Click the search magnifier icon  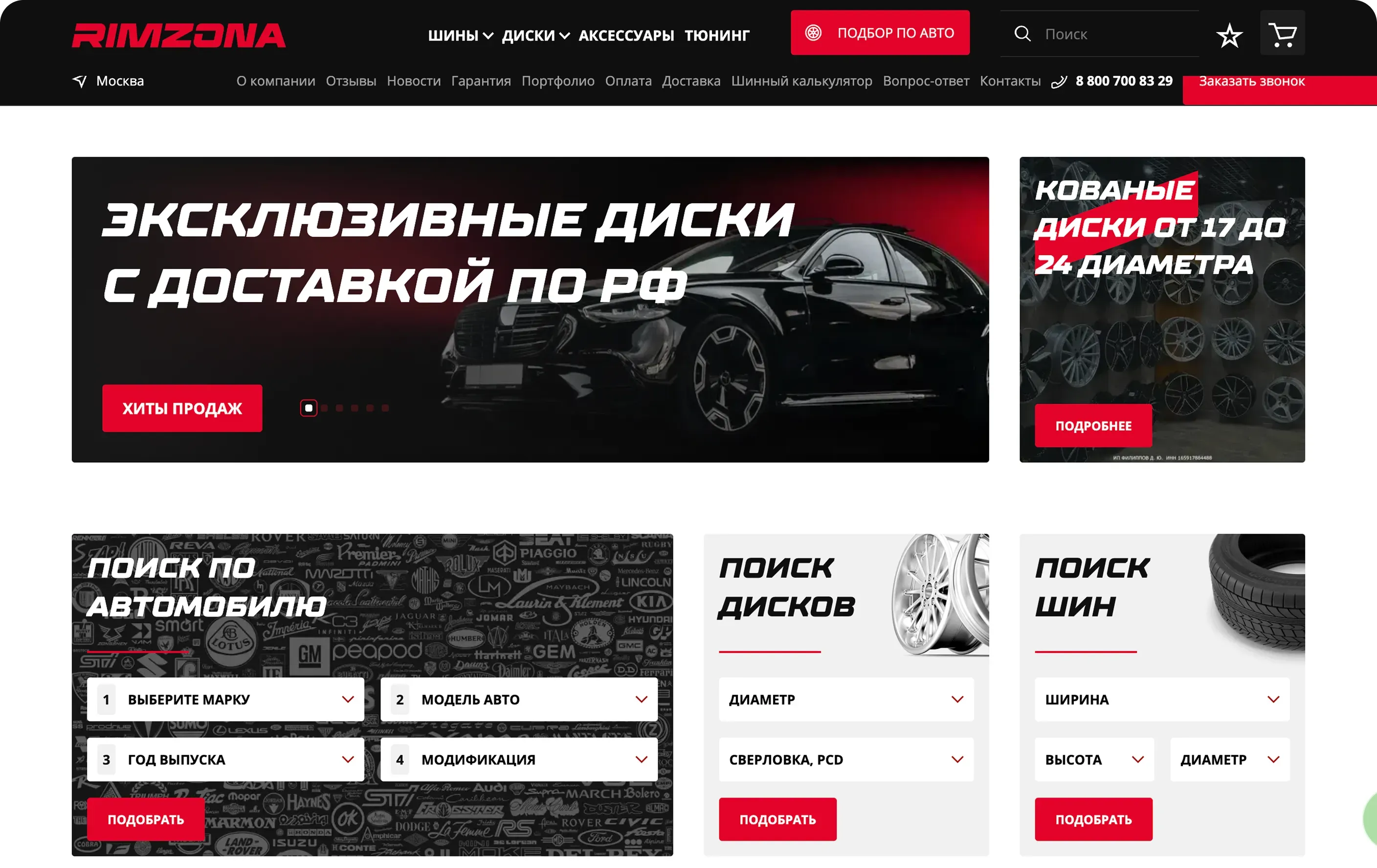click(x=1022, y=34)
